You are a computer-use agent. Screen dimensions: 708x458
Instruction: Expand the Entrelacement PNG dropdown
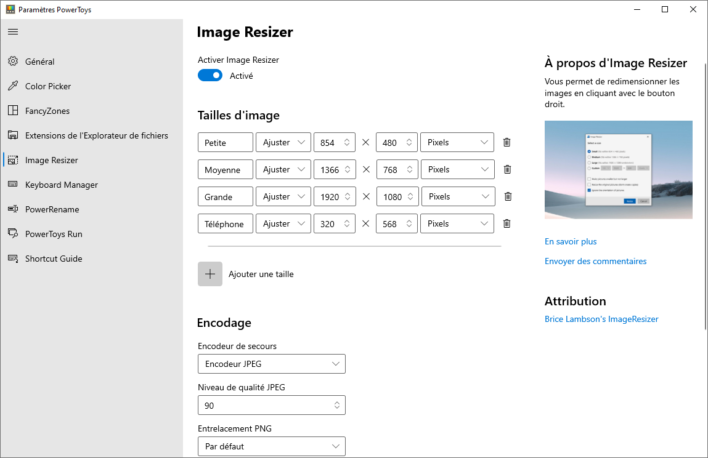(x=271, y=446)
